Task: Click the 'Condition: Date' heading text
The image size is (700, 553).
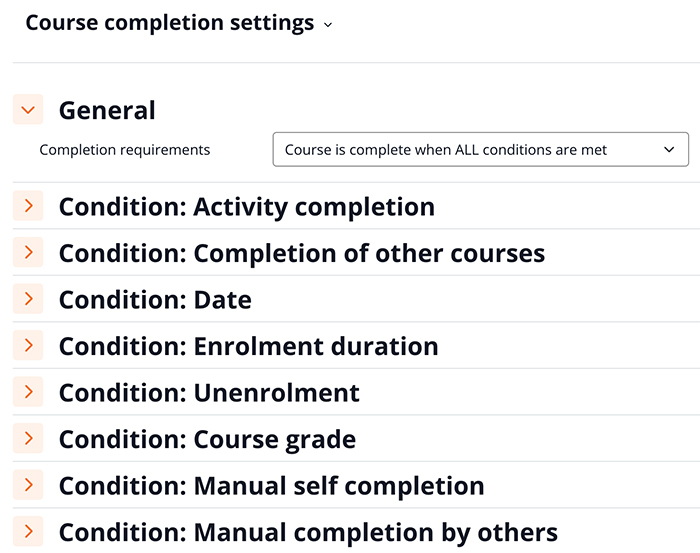Action: point(155,300)
